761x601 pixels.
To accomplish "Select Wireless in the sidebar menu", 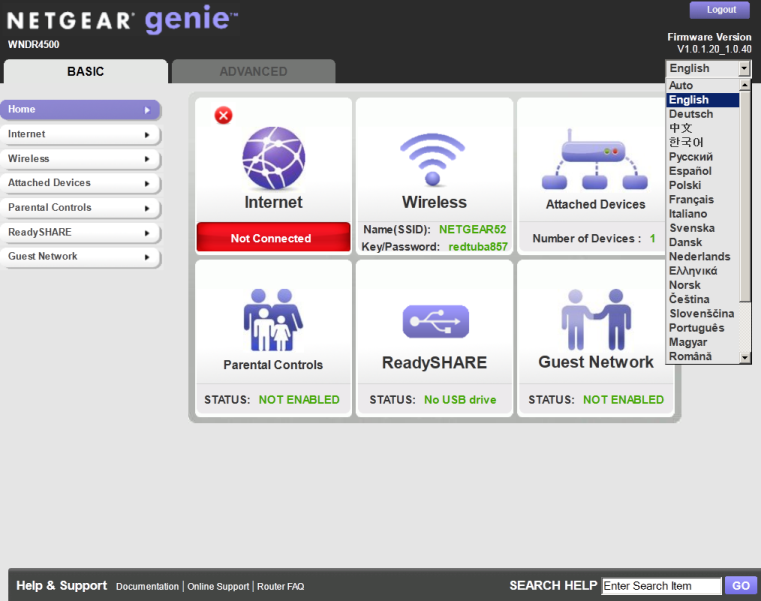I will [x=80, y=159].
